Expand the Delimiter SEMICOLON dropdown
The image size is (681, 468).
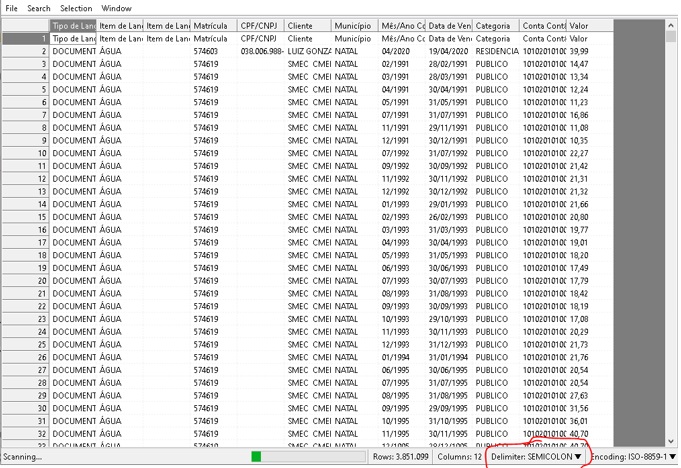[x=578, y=456]
